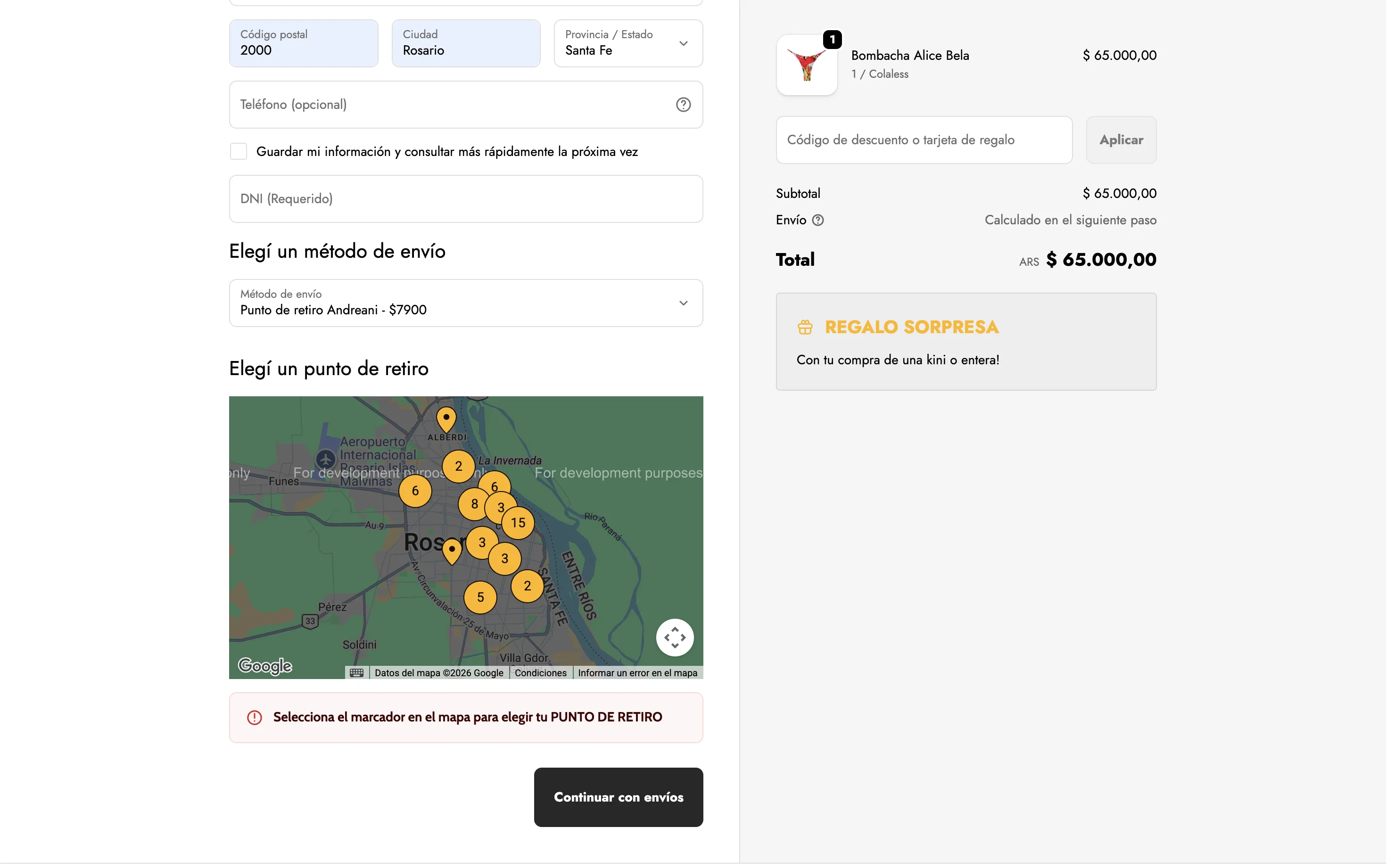Click the Bombacha Alice Bela product thumbnail
This screenshot has width=1386, height=868.
pyautogui.click(x=807, y=65)
